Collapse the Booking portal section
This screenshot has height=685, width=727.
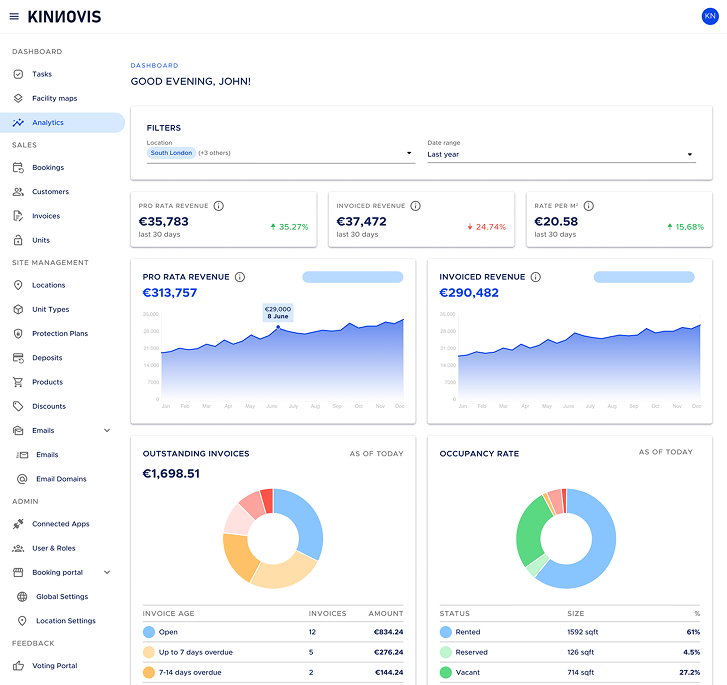pyautogui.click(x=107, y=572)
